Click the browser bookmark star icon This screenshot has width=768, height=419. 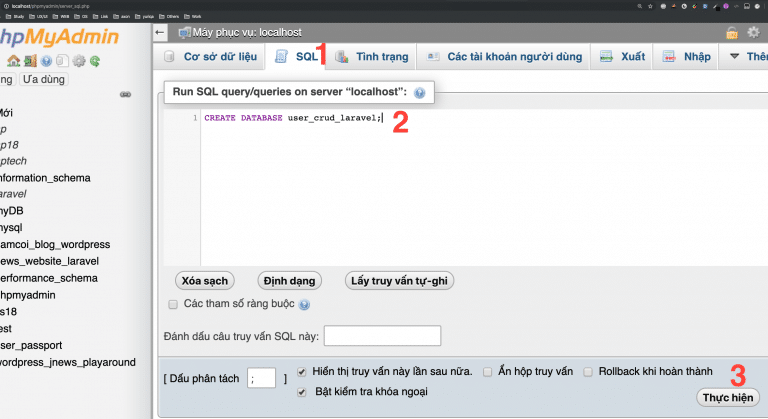click(x=650, y=6)
